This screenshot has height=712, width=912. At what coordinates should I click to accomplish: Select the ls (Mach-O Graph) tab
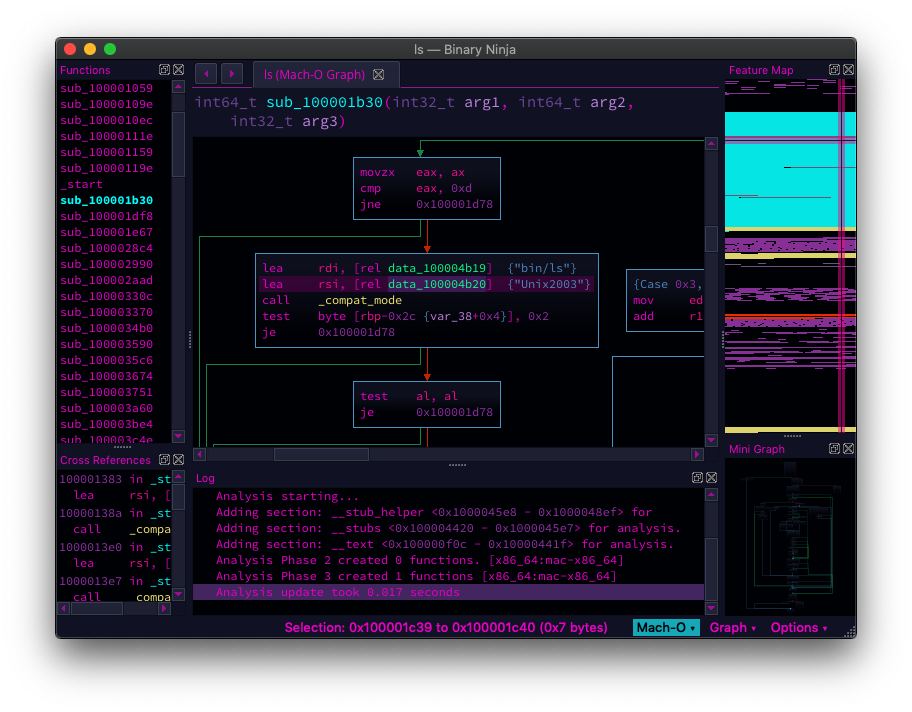[314, 75]
